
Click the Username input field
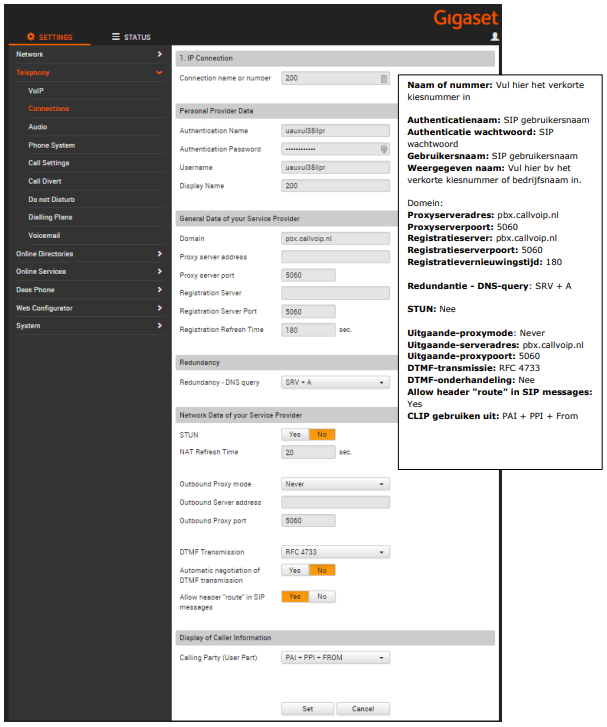pyautogui.click(x=335, y=167)
